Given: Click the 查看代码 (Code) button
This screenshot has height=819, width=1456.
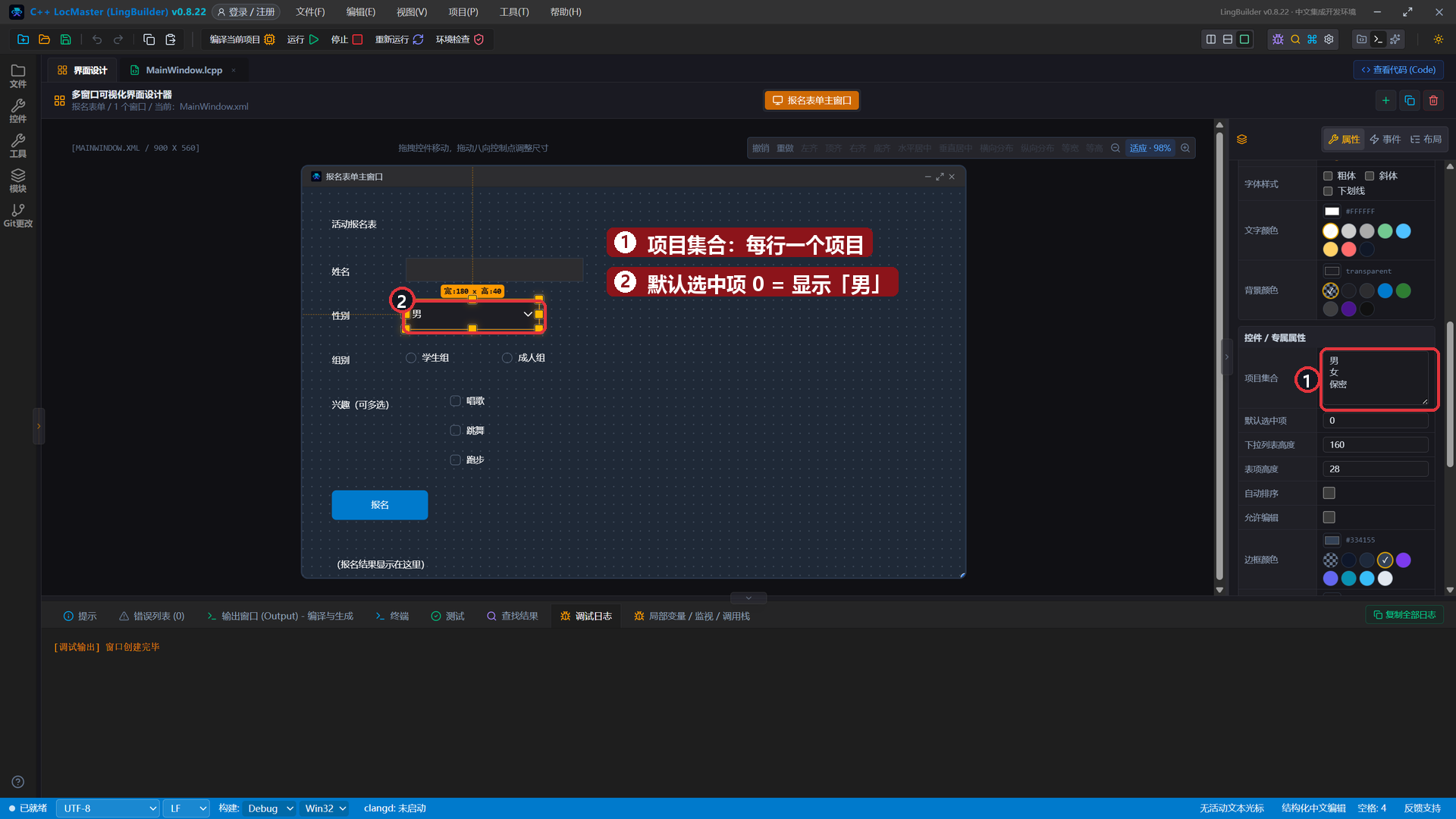Looking at the screenshot, I should pos(1398,70).
